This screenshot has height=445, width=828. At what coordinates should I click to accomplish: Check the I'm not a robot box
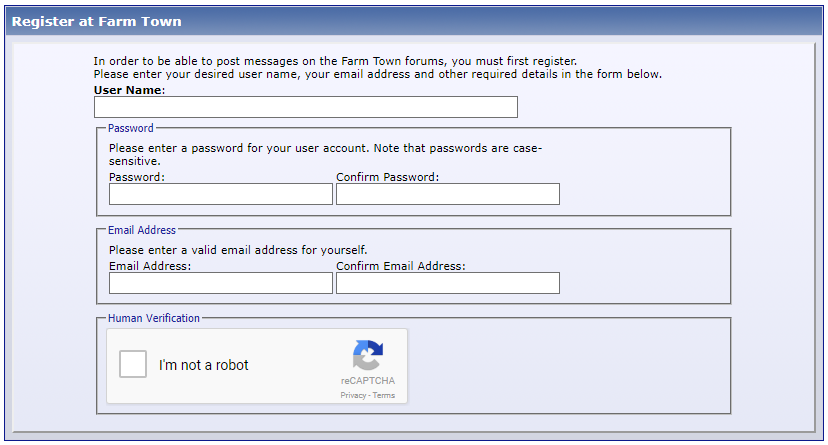coord(133,364)
